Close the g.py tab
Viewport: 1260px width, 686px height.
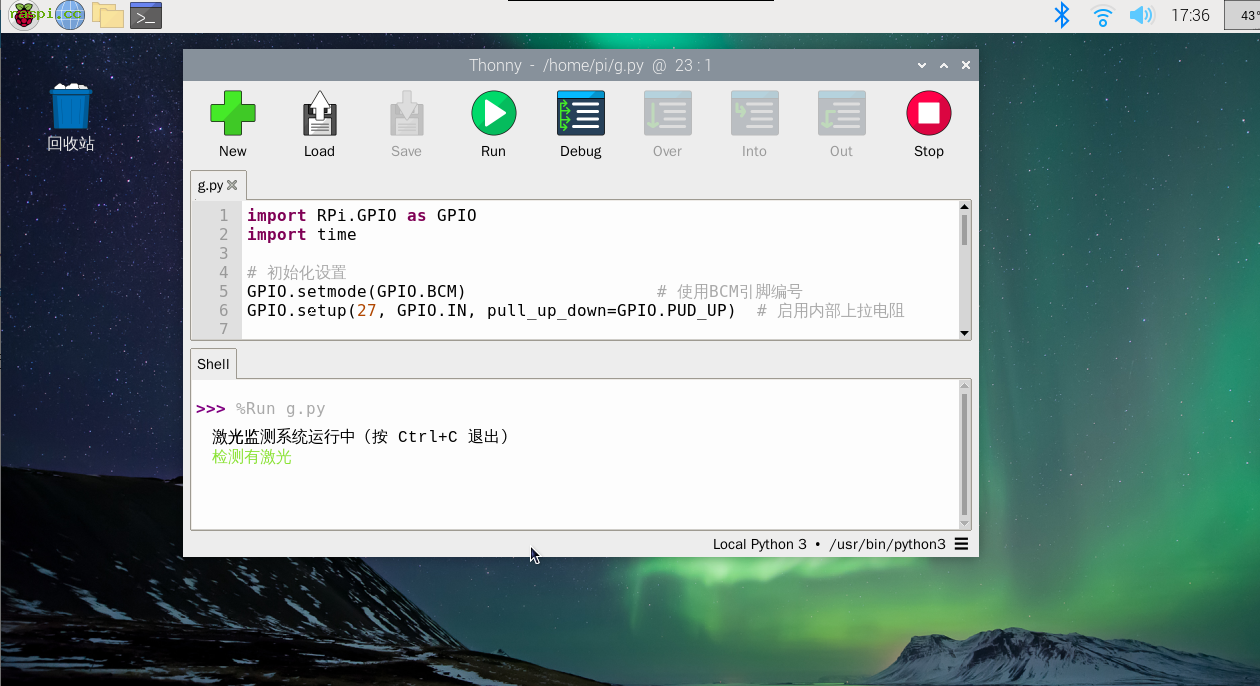(x=233, y=185)
